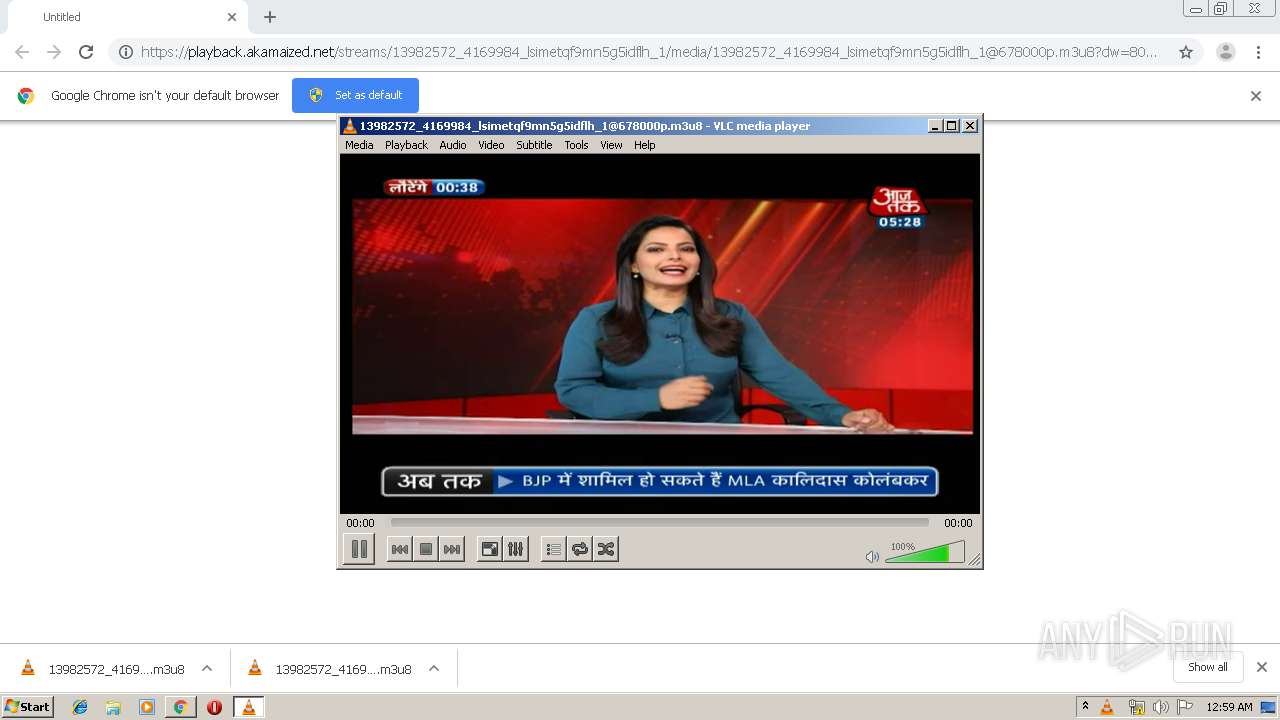Switch to Chrome taskbar button
Viewport: 1280px width, 720px height.
pyautogui.click(x=180, y=707)
